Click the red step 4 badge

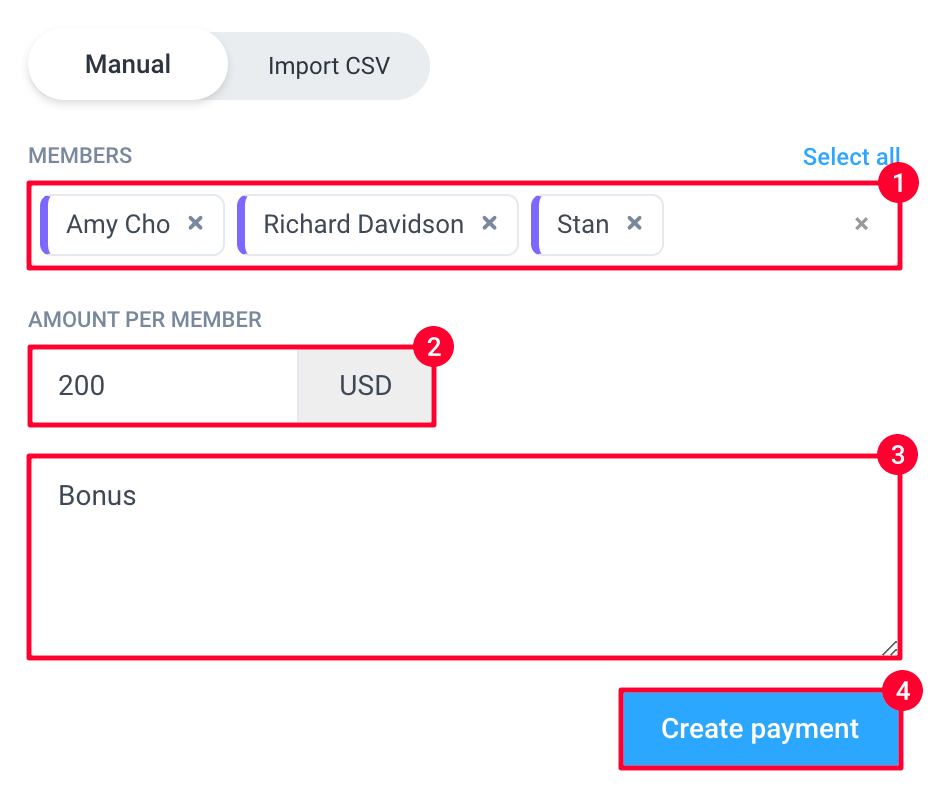902,691
